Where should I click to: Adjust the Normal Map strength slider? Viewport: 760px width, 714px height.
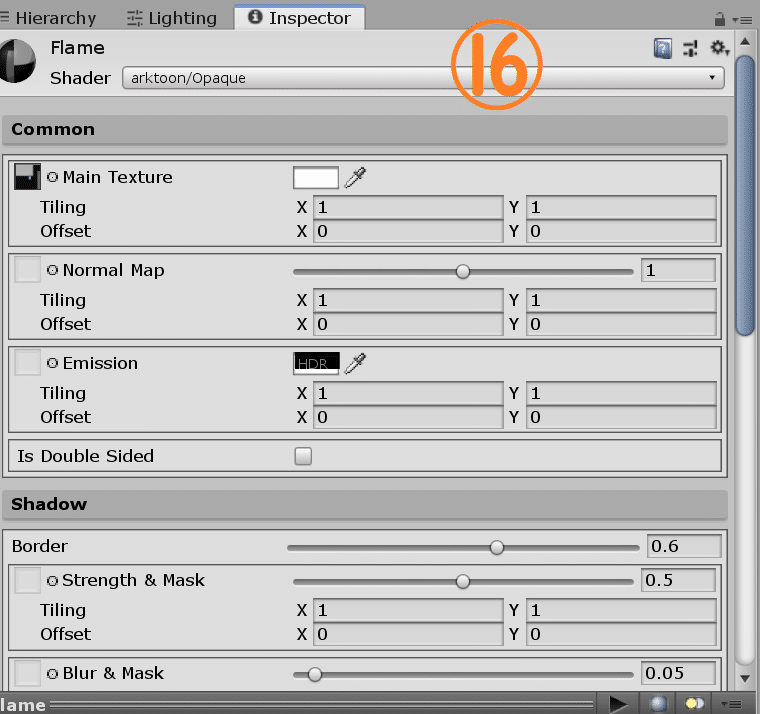point(463,271)
